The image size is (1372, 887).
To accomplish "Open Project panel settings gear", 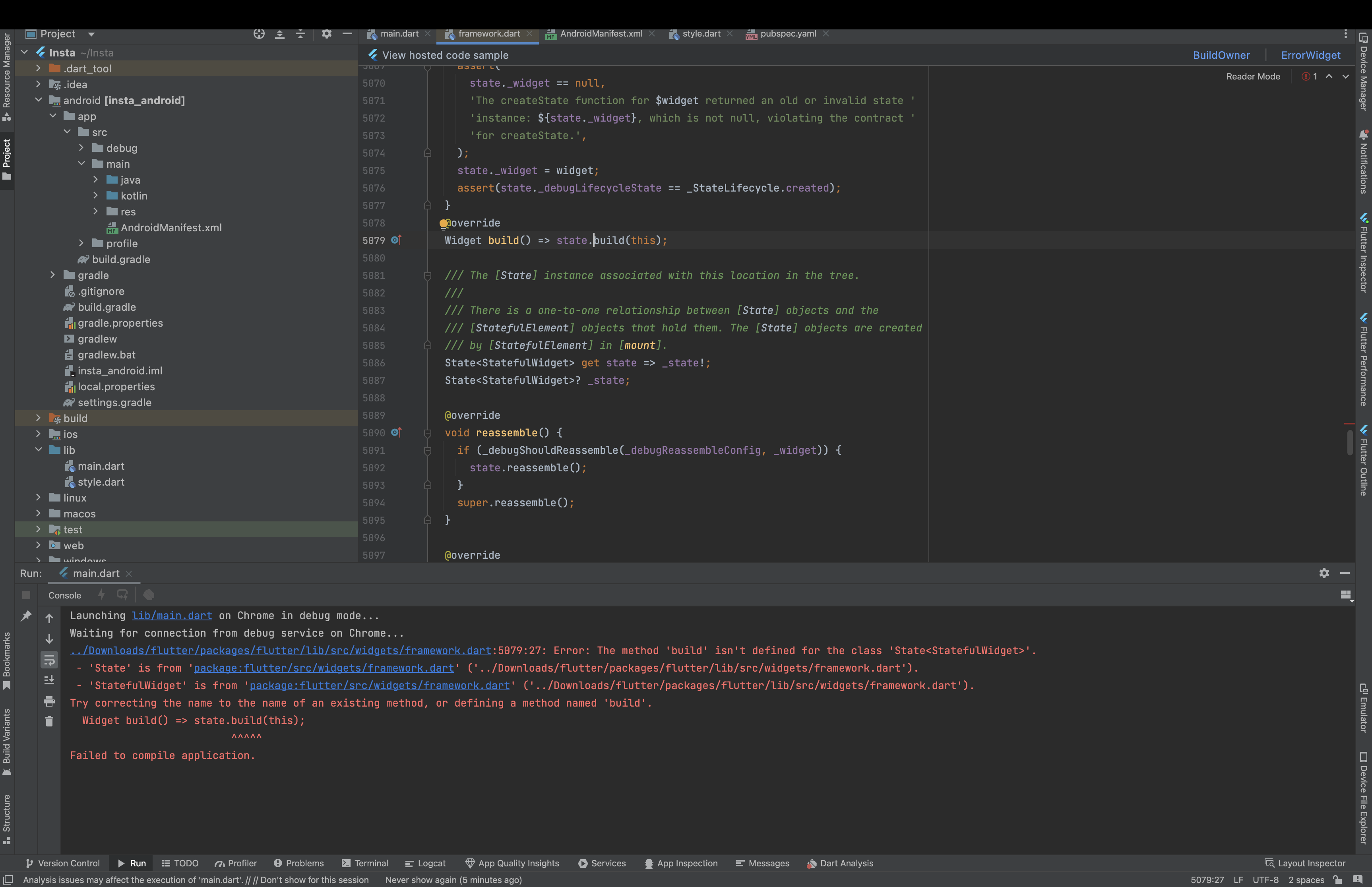I will (x=327, y=34).
